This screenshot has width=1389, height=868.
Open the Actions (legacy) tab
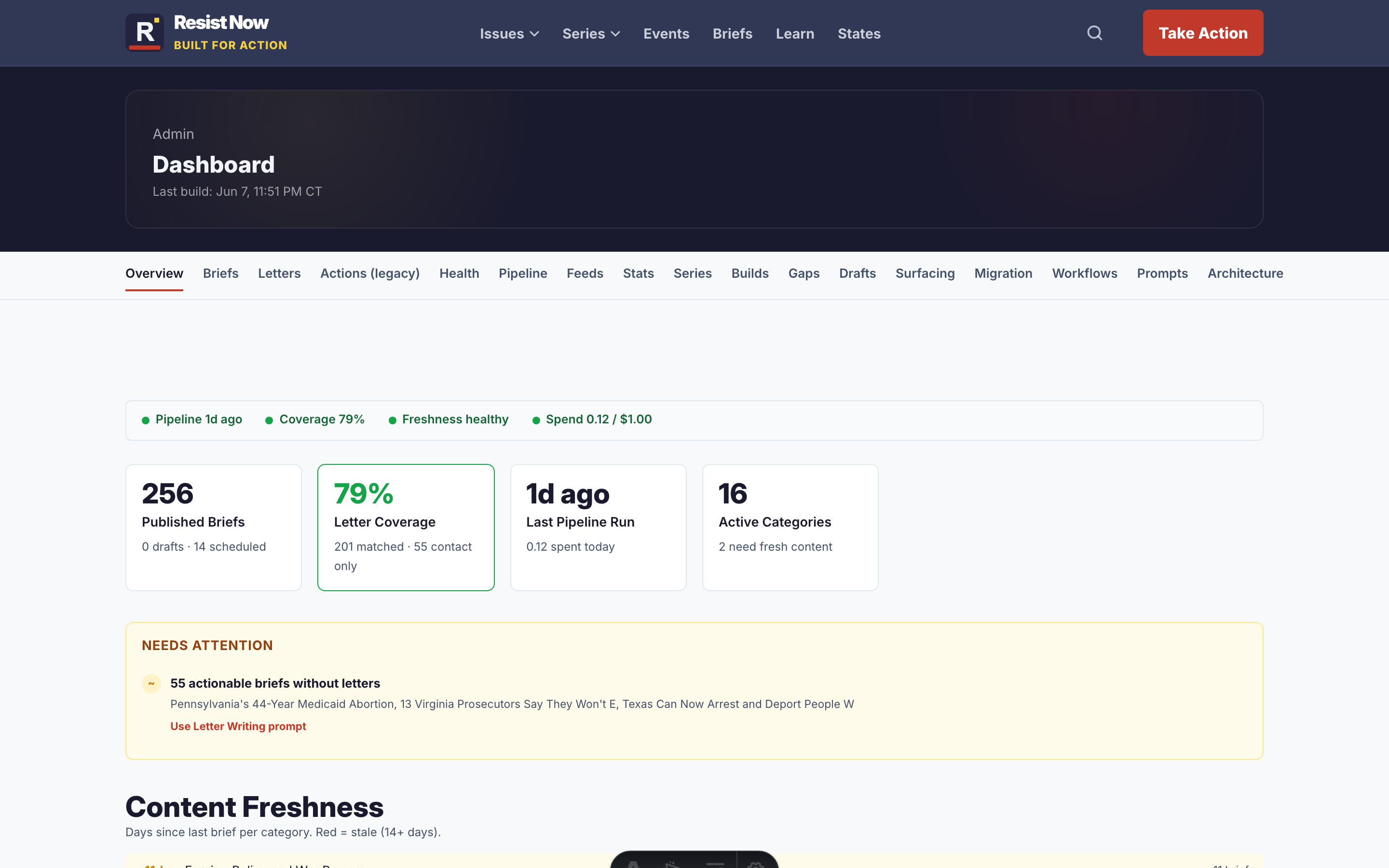(x=369, y=273)
